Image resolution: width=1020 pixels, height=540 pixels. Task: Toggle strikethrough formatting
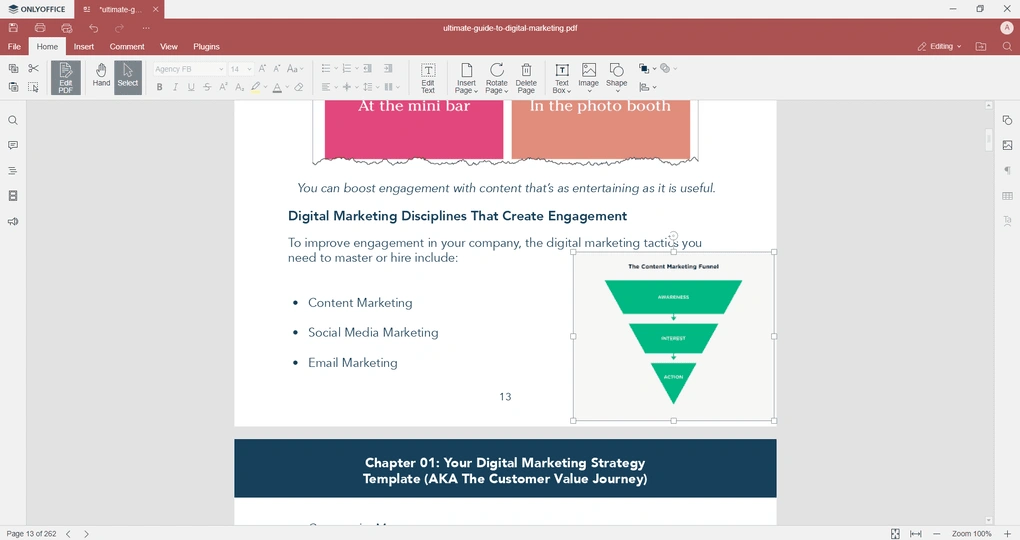(x=207, y=87)
